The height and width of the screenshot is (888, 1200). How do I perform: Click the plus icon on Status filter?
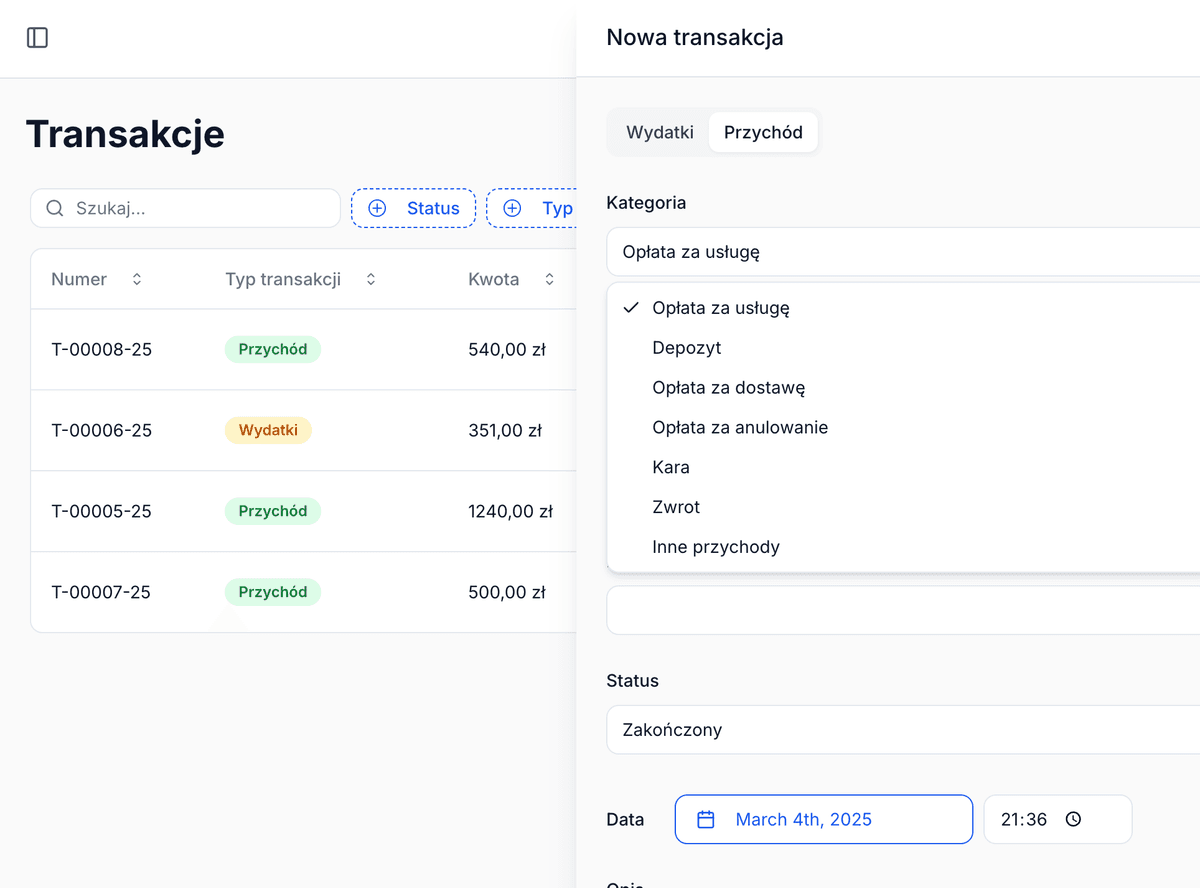[377, 208]
